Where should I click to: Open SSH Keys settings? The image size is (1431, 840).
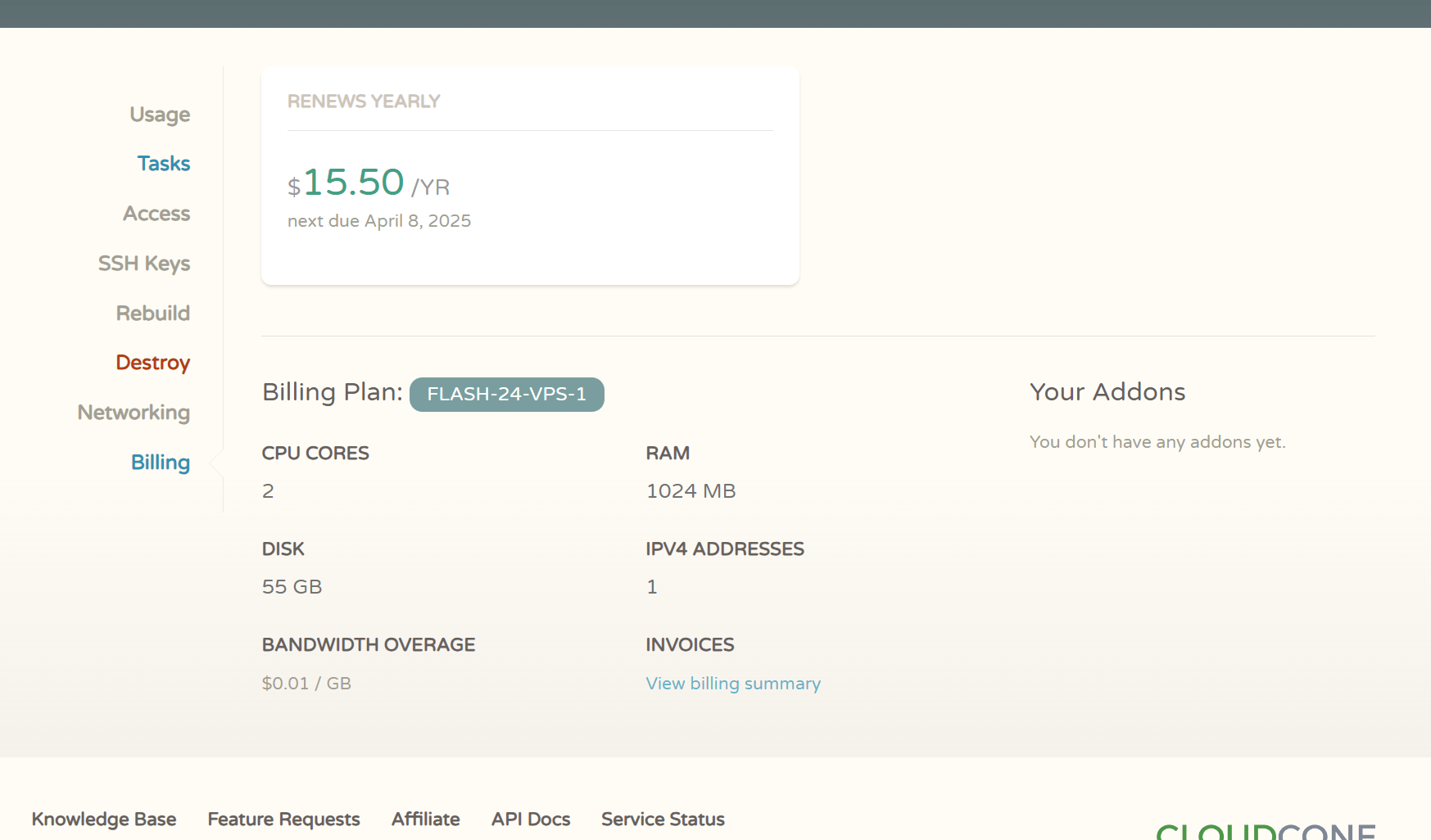(x=144, y=264)
